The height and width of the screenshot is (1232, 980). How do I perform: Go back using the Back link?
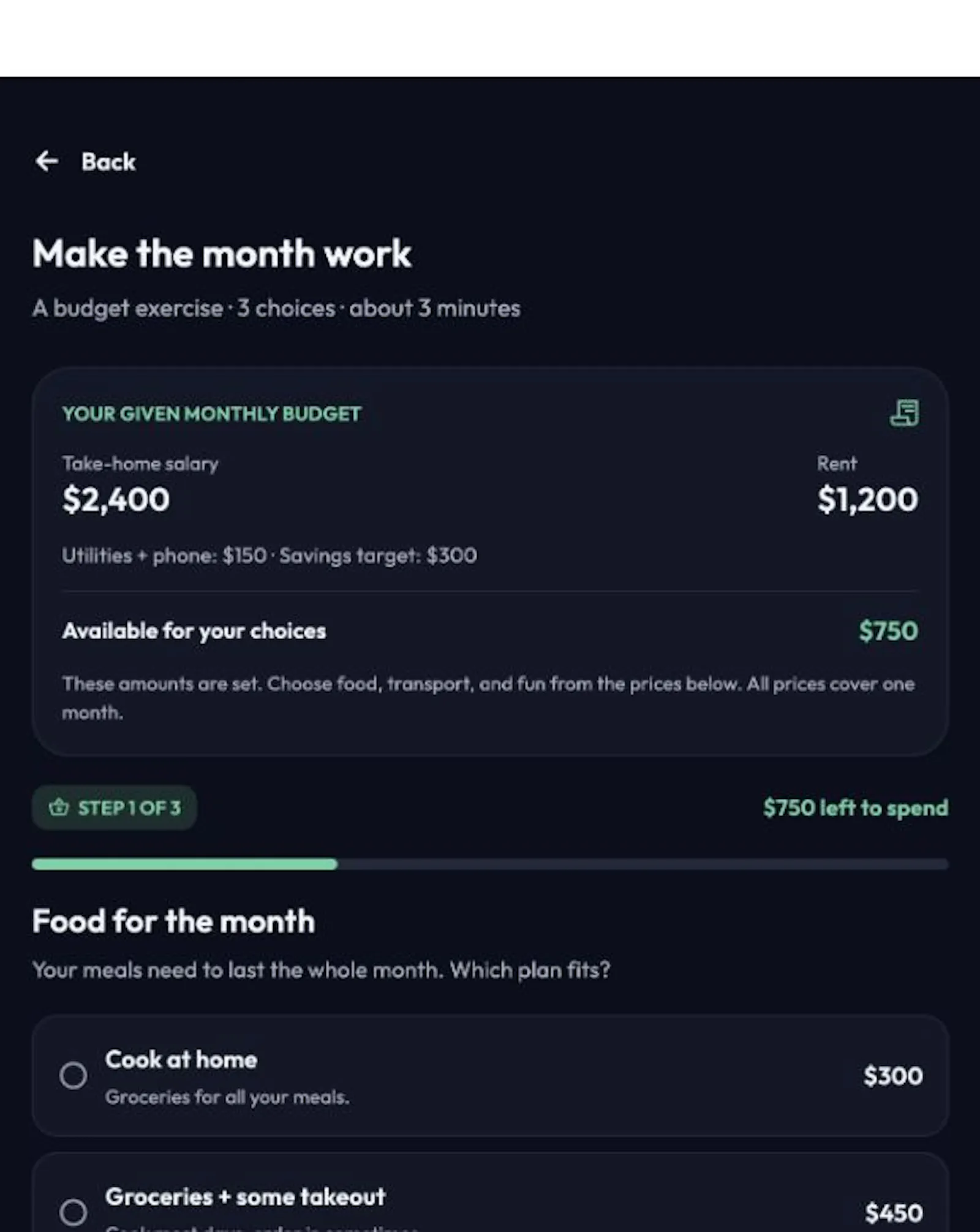click(x=85, y=162)
